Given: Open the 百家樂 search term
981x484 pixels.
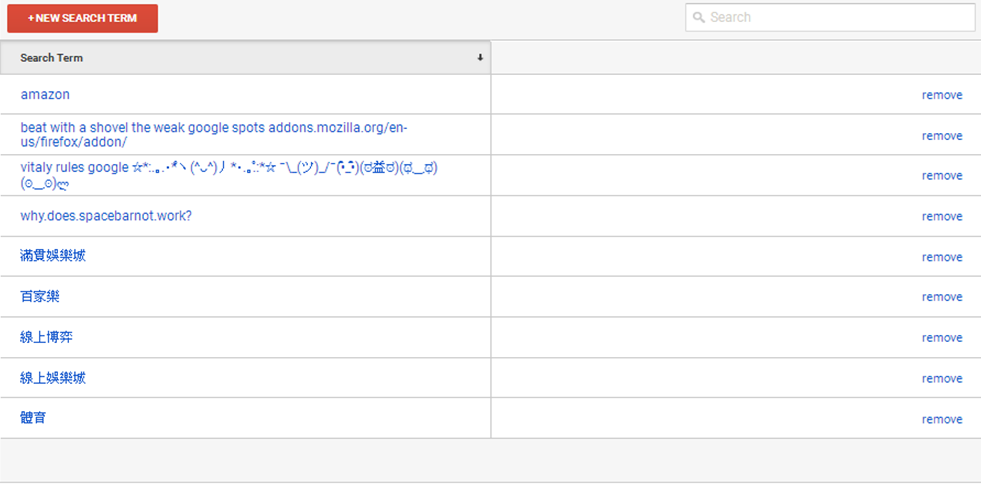Looking at the screenshot, I should point(40,296).
